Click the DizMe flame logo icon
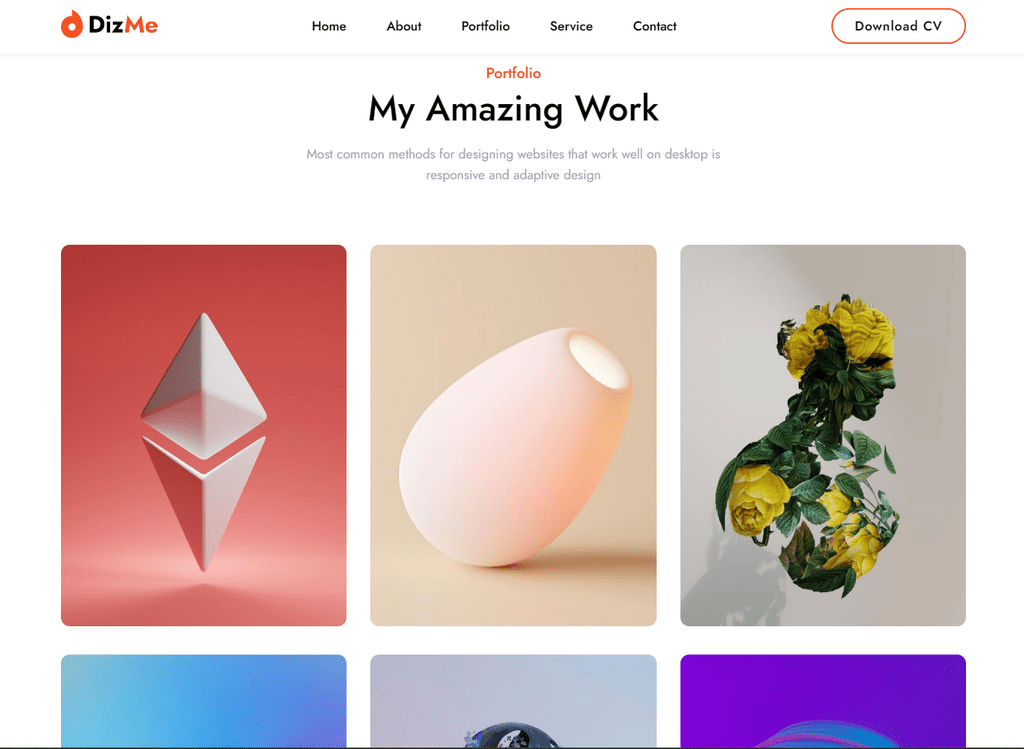The image size is (1024, 749). [x=72, y=25]
